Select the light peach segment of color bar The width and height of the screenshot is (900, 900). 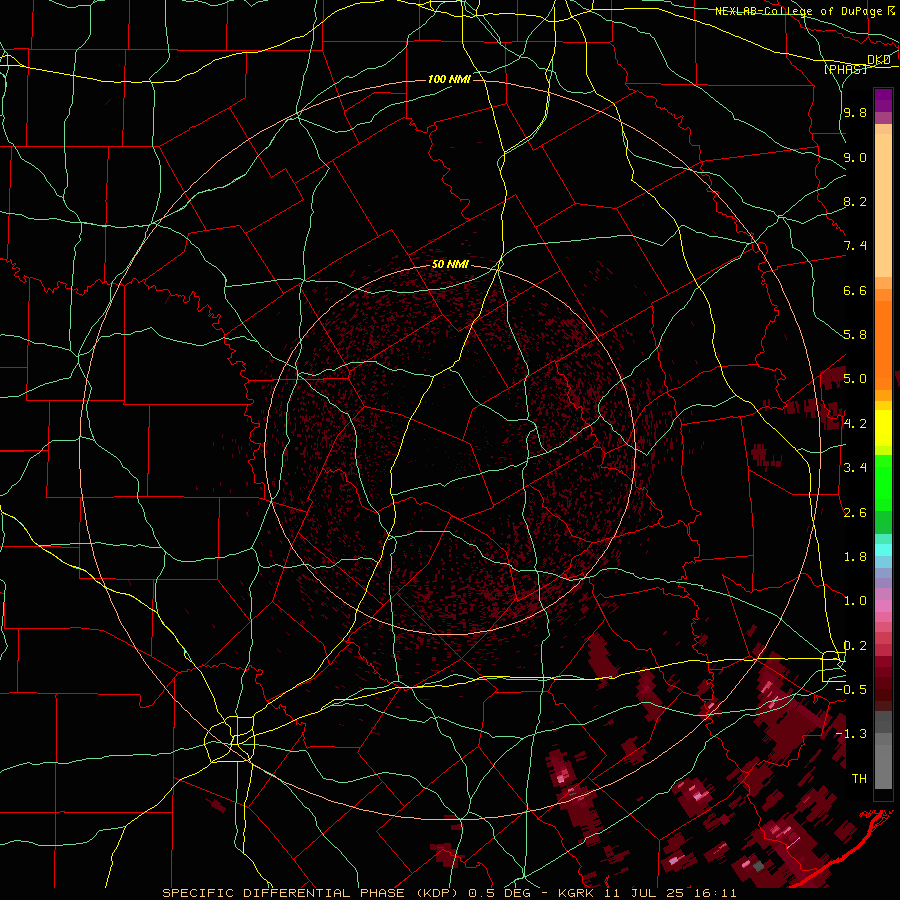pyautogui.click(x=883, y=205)
